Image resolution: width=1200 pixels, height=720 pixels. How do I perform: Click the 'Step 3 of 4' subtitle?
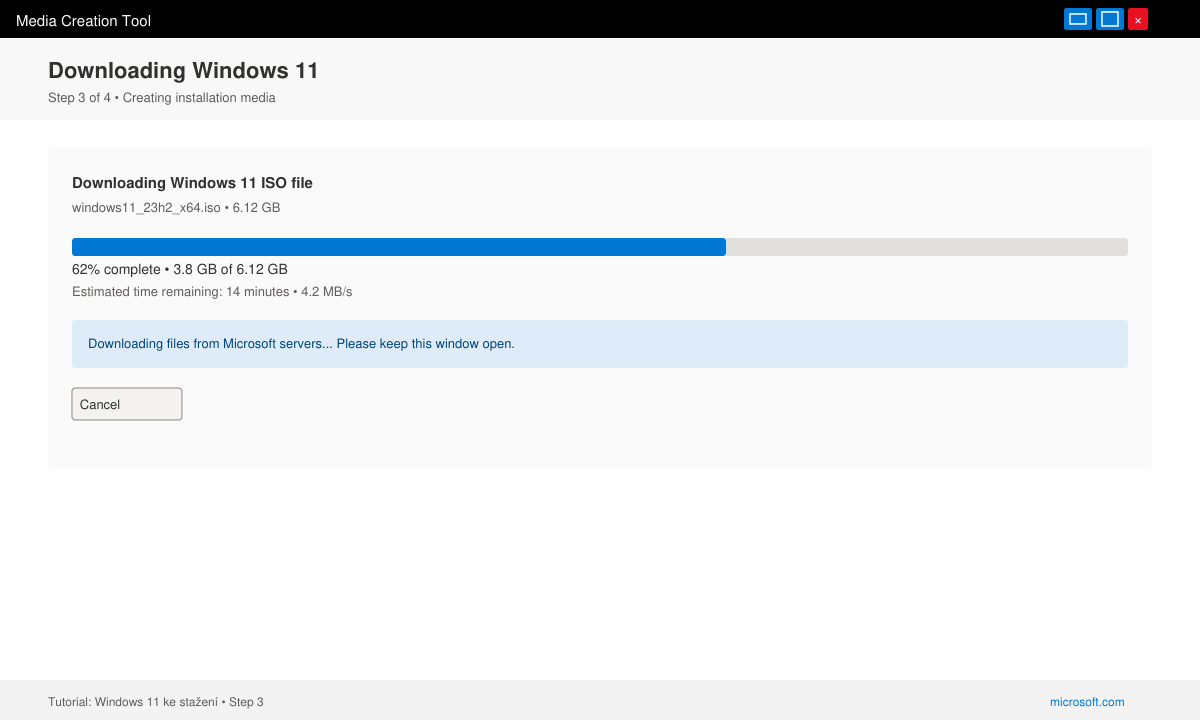point(162,98)
